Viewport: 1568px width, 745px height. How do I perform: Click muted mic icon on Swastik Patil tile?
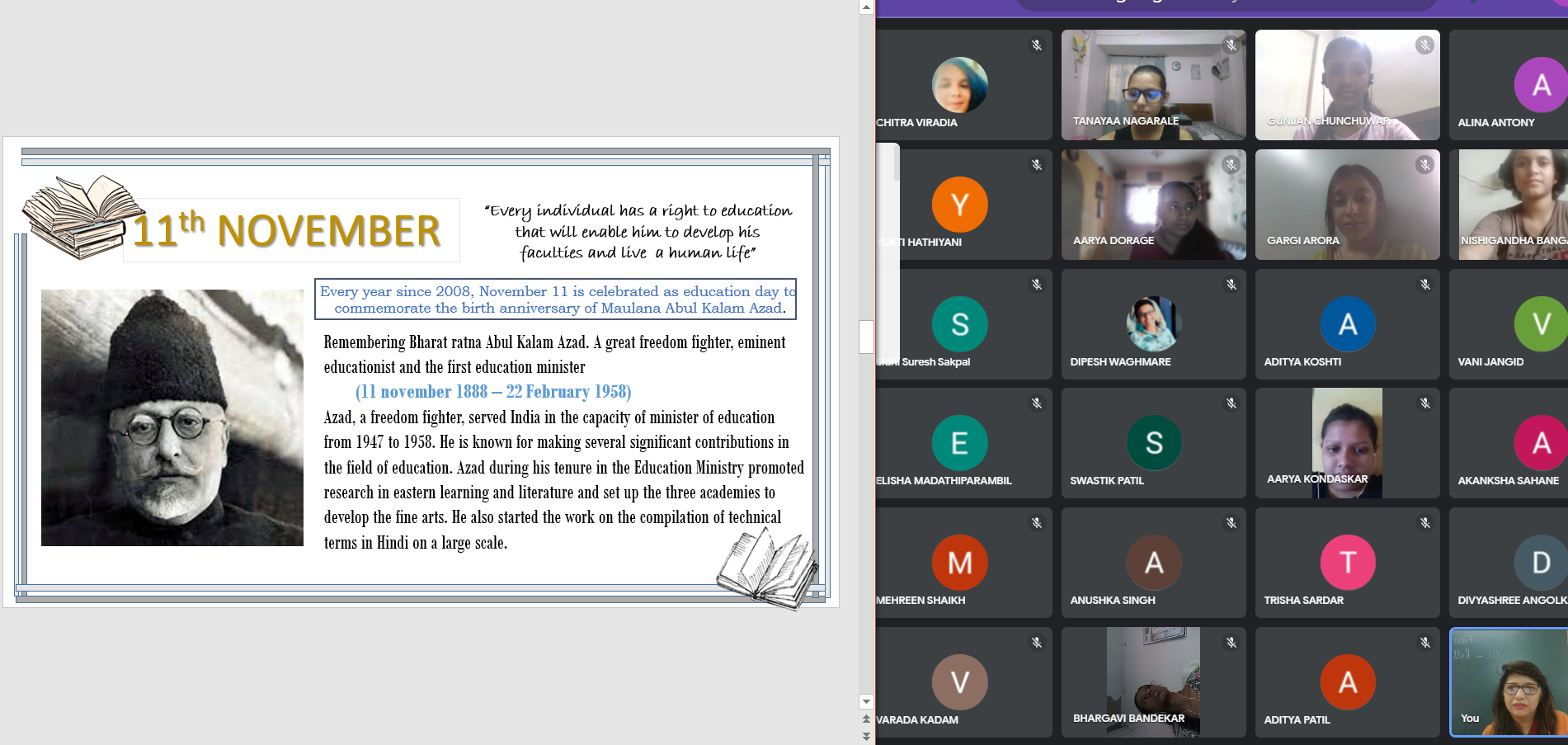[x=1231, y=403]
